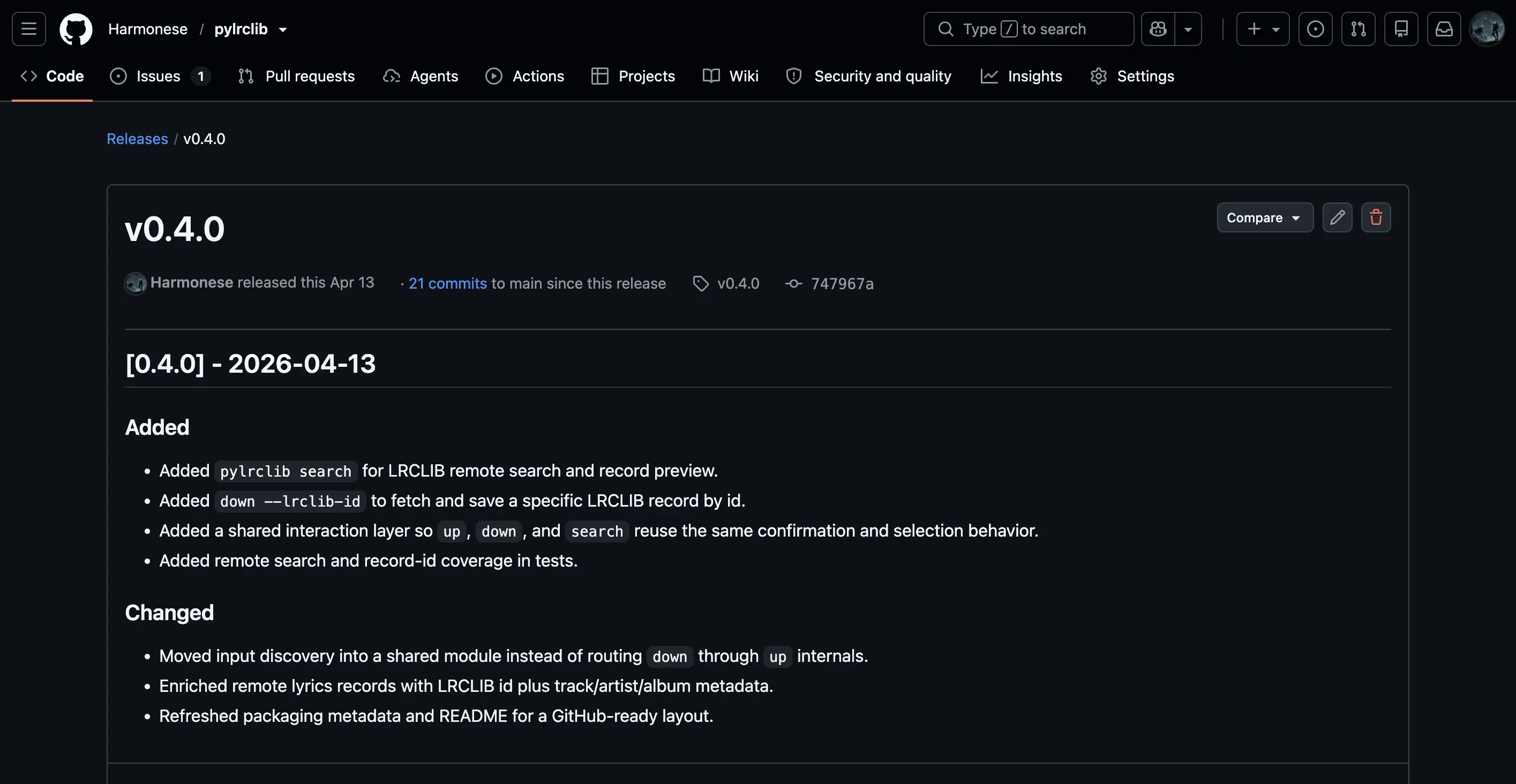Switch to the Agents tab
This screenshot has width=1516, height=784.
pos(420,76)
